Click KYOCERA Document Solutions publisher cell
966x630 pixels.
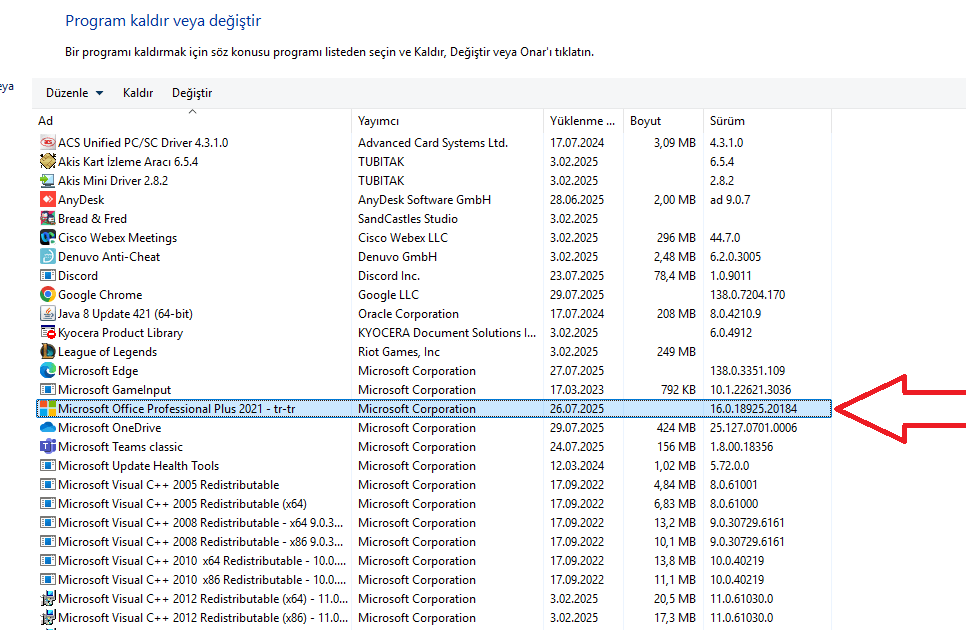[x=447, y=333]
